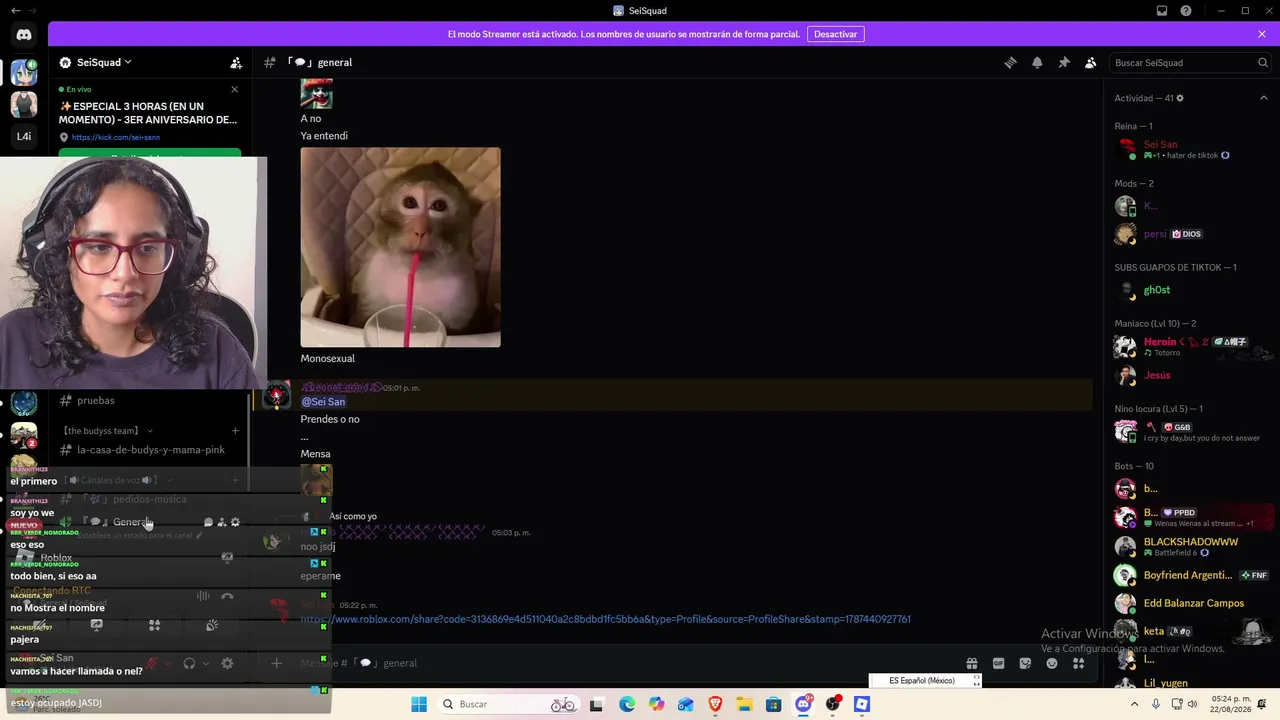Open General voice channel settings gear
Image resolution: width=1280 pixels, height=720 pixels.
click(x=235, y=522)
